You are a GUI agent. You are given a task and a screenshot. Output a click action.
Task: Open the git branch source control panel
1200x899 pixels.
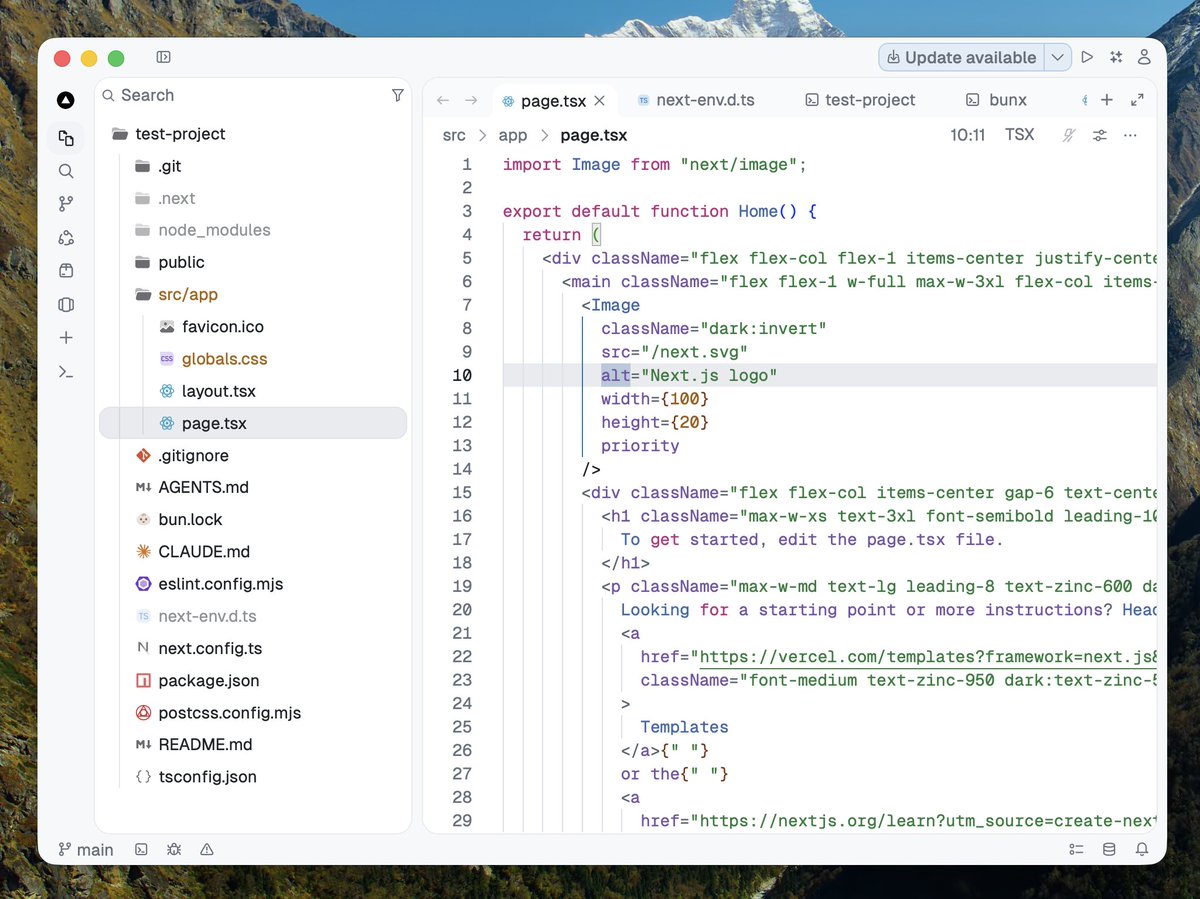66,204
